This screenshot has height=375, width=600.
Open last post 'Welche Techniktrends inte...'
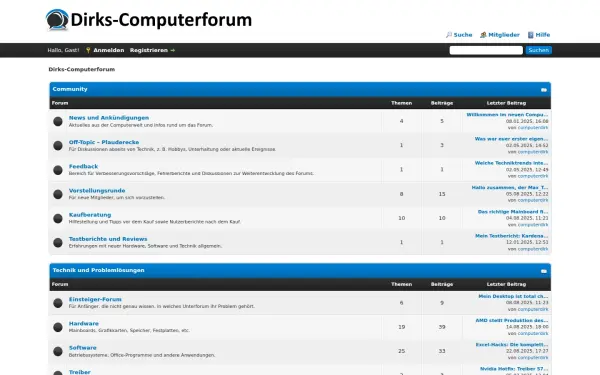[x=511, y=163]
